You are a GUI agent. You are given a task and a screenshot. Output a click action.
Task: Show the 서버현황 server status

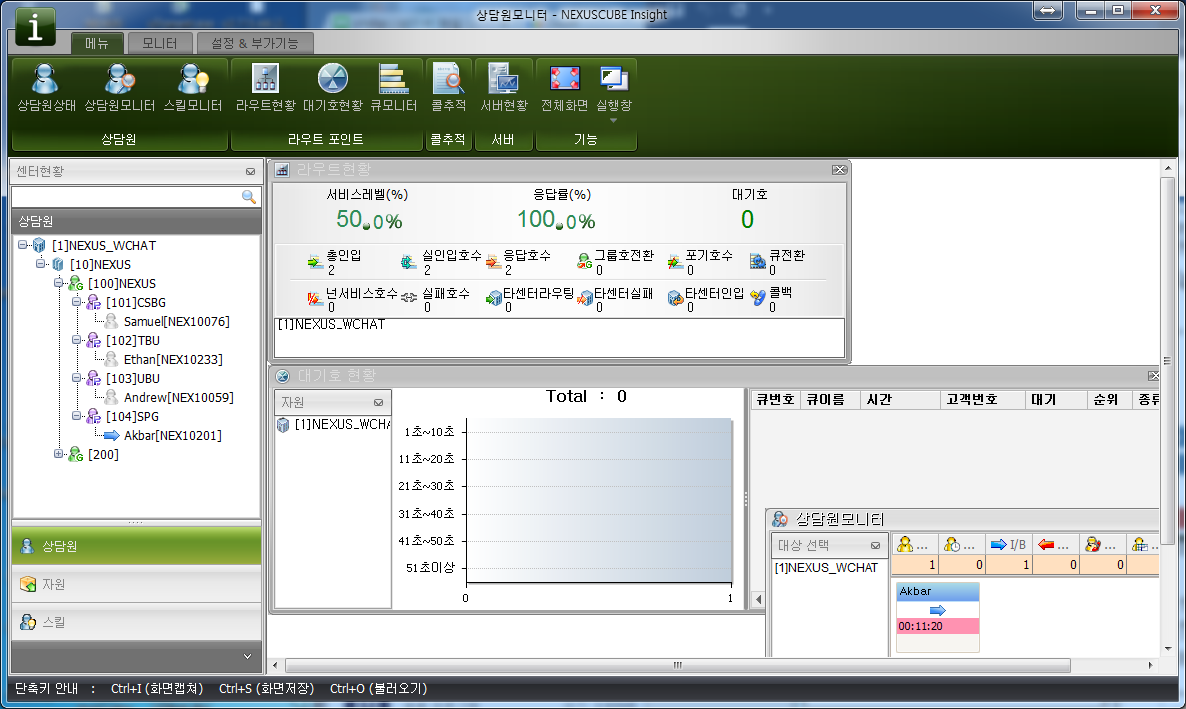pos(504,89)
